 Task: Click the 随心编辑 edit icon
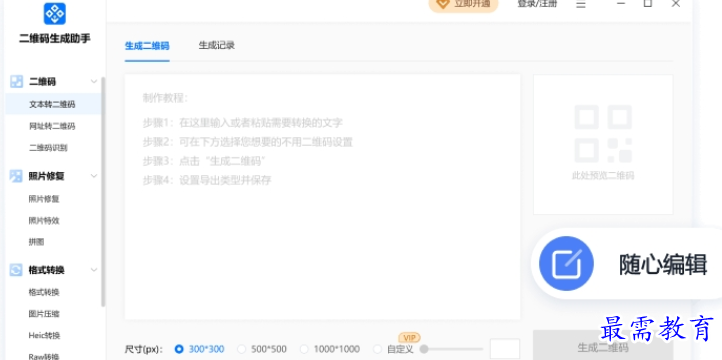click(566, 264)
